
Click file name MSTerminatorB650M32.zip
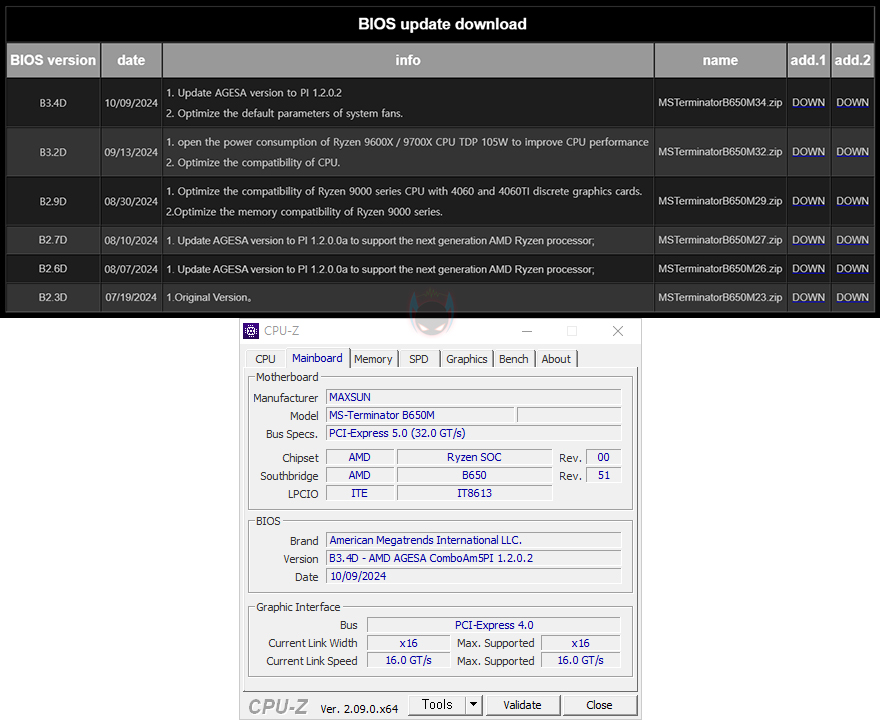(720, 152)
